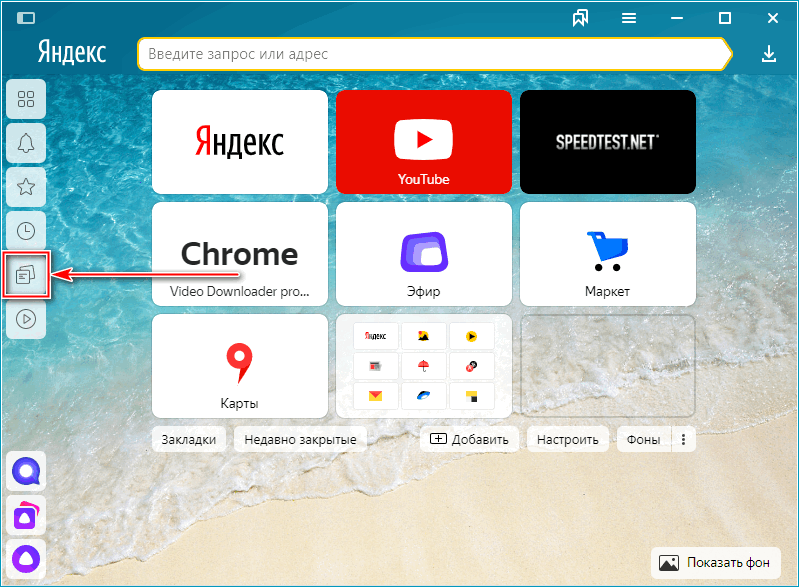Open the collections icon highlighted in sidebar

point(26,275)
